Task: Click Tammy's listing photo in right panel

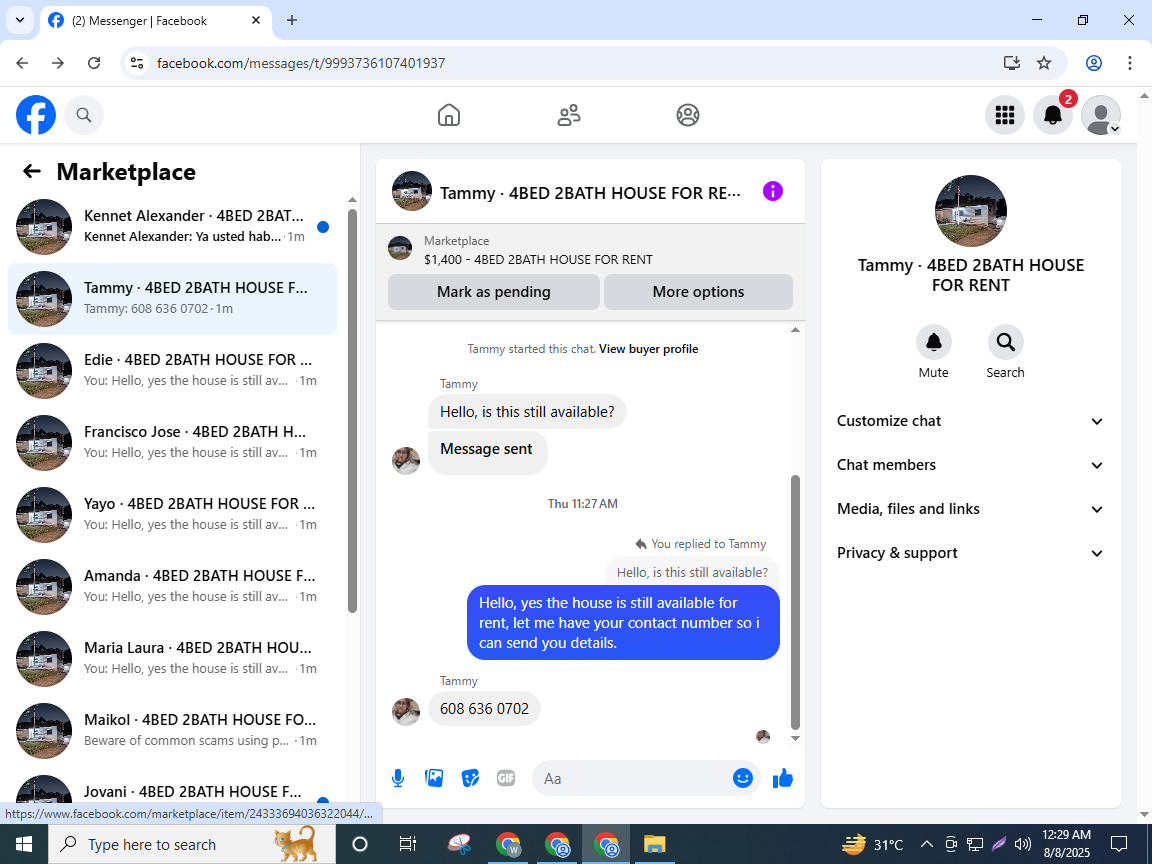Action: (x=971, y=211)
